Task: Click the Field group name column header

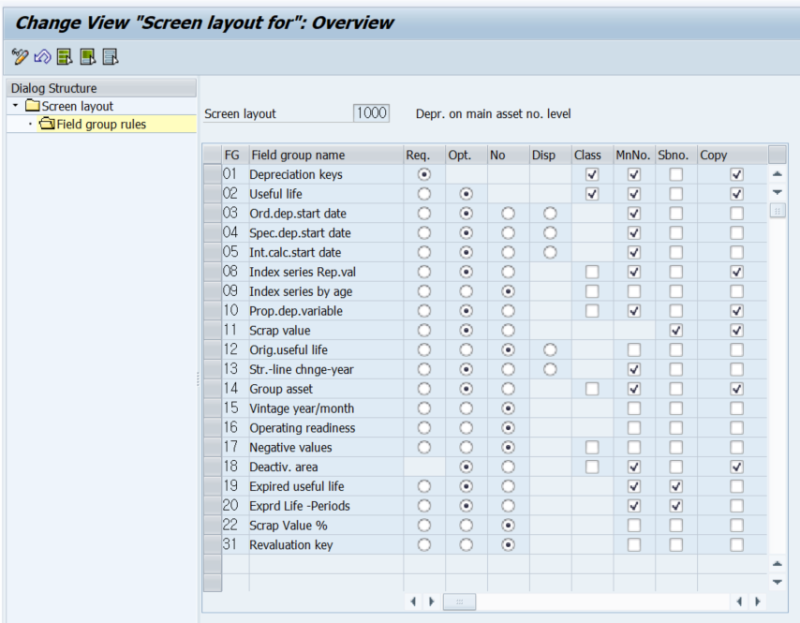Action: coord(326,155)
